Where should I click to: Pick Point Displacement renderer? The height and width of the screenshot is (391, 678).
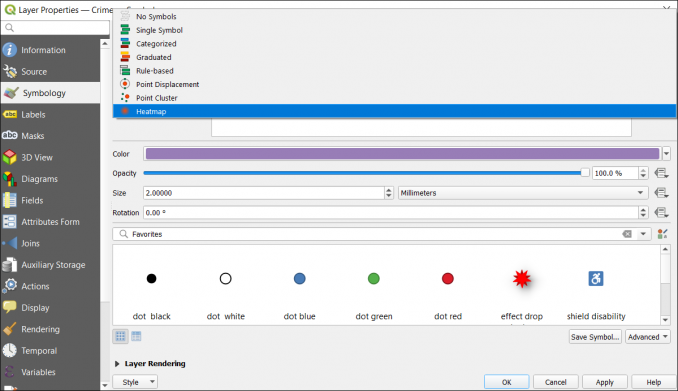[x=394, y=84]
